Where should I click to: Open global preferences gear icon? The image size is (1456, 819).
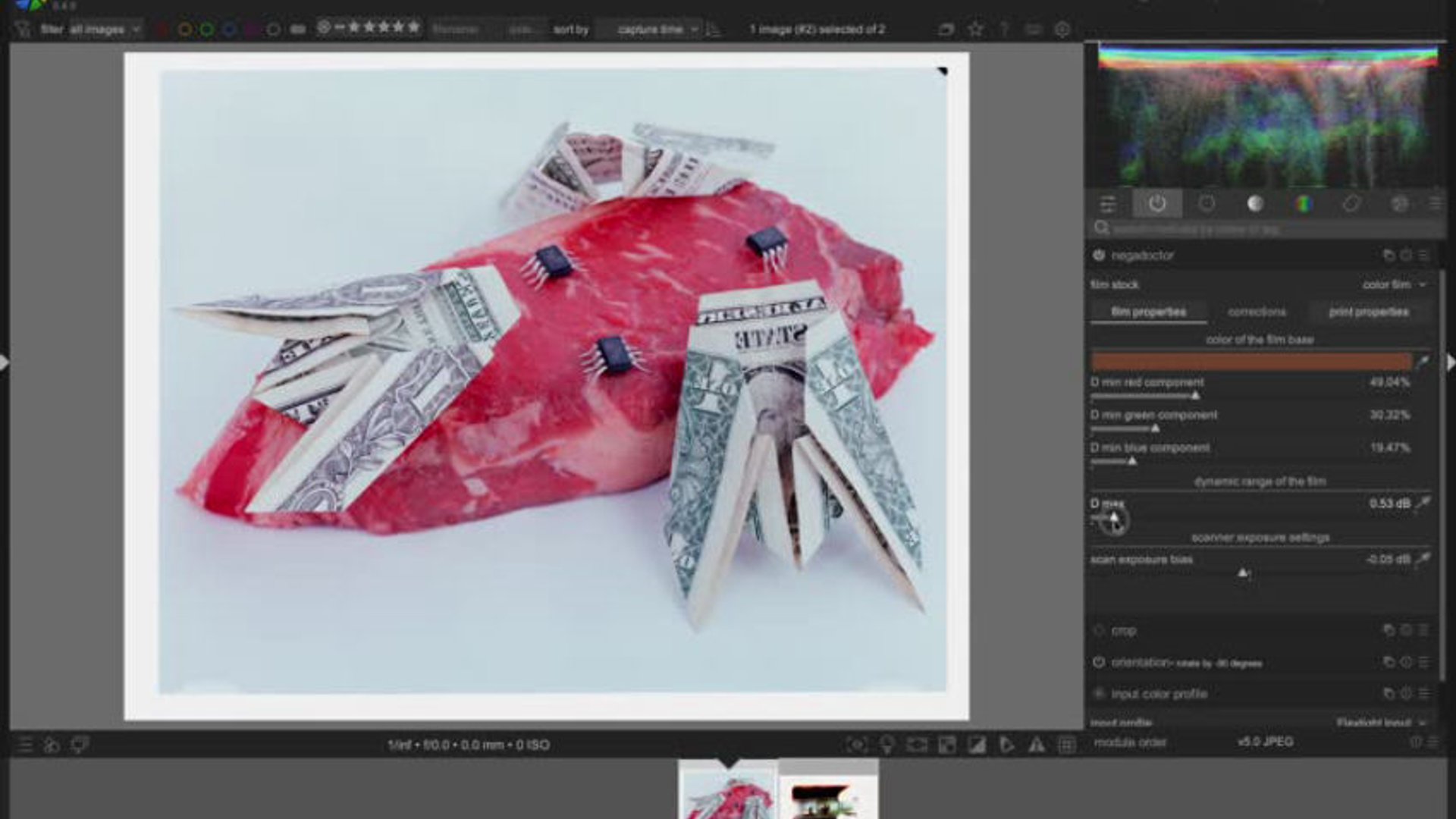[1062, 29]
